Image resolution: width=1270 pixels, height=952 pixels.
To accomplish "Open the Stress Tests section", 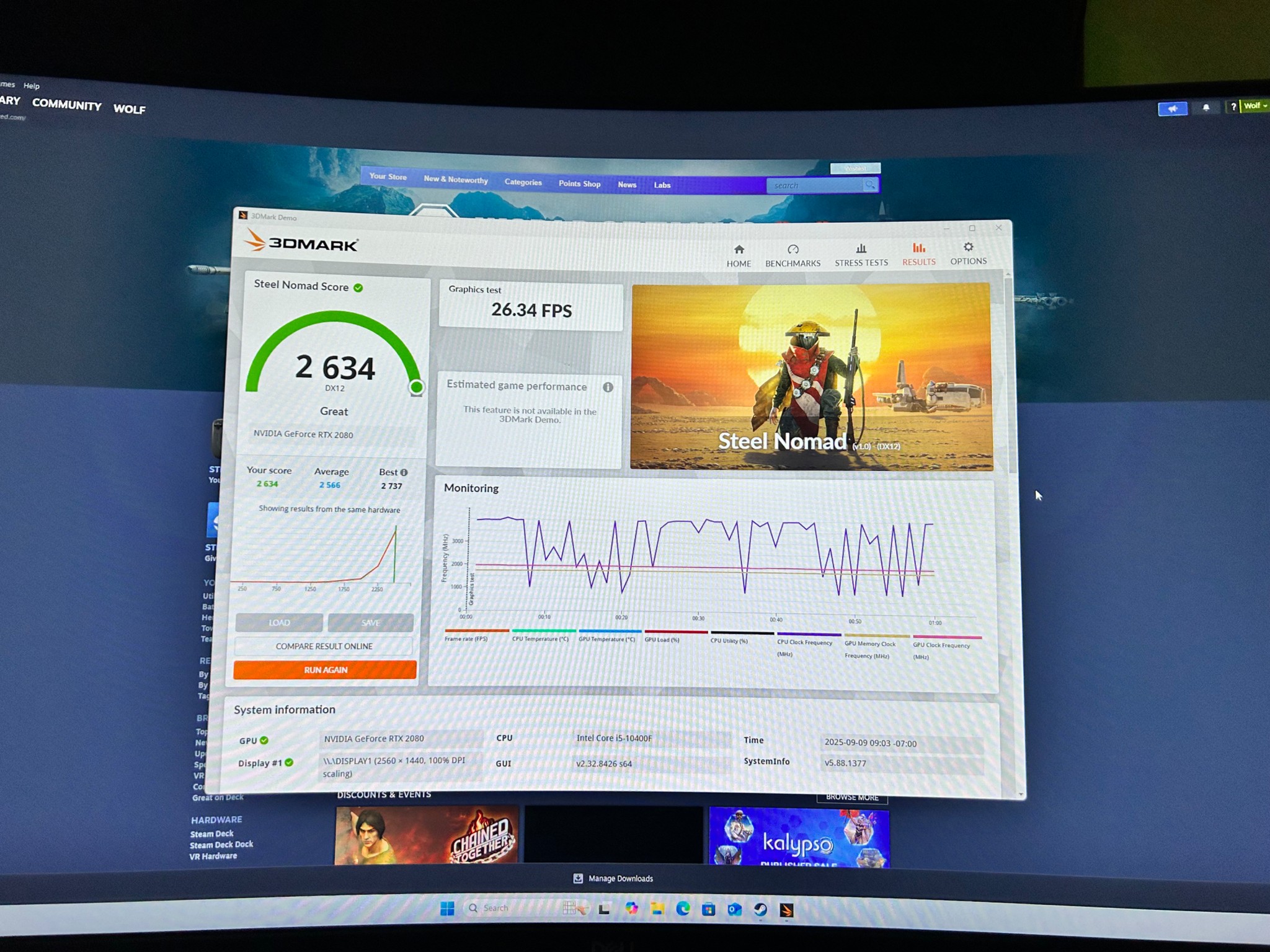I will tap(861, 255).
